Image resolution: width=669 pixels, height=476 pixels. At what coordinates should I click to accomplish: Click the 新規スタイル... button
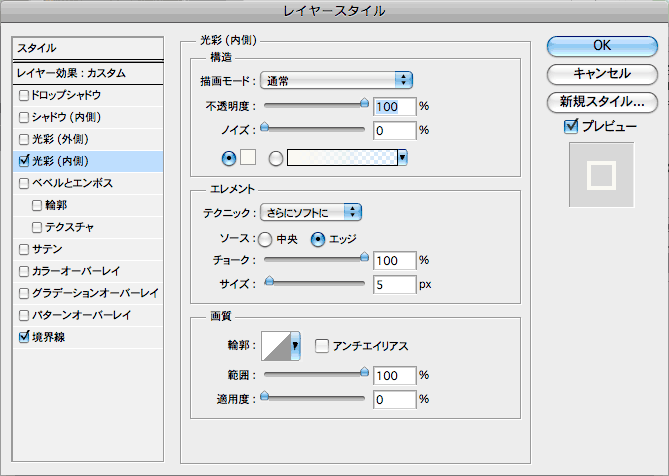click(x=602, y=102)
